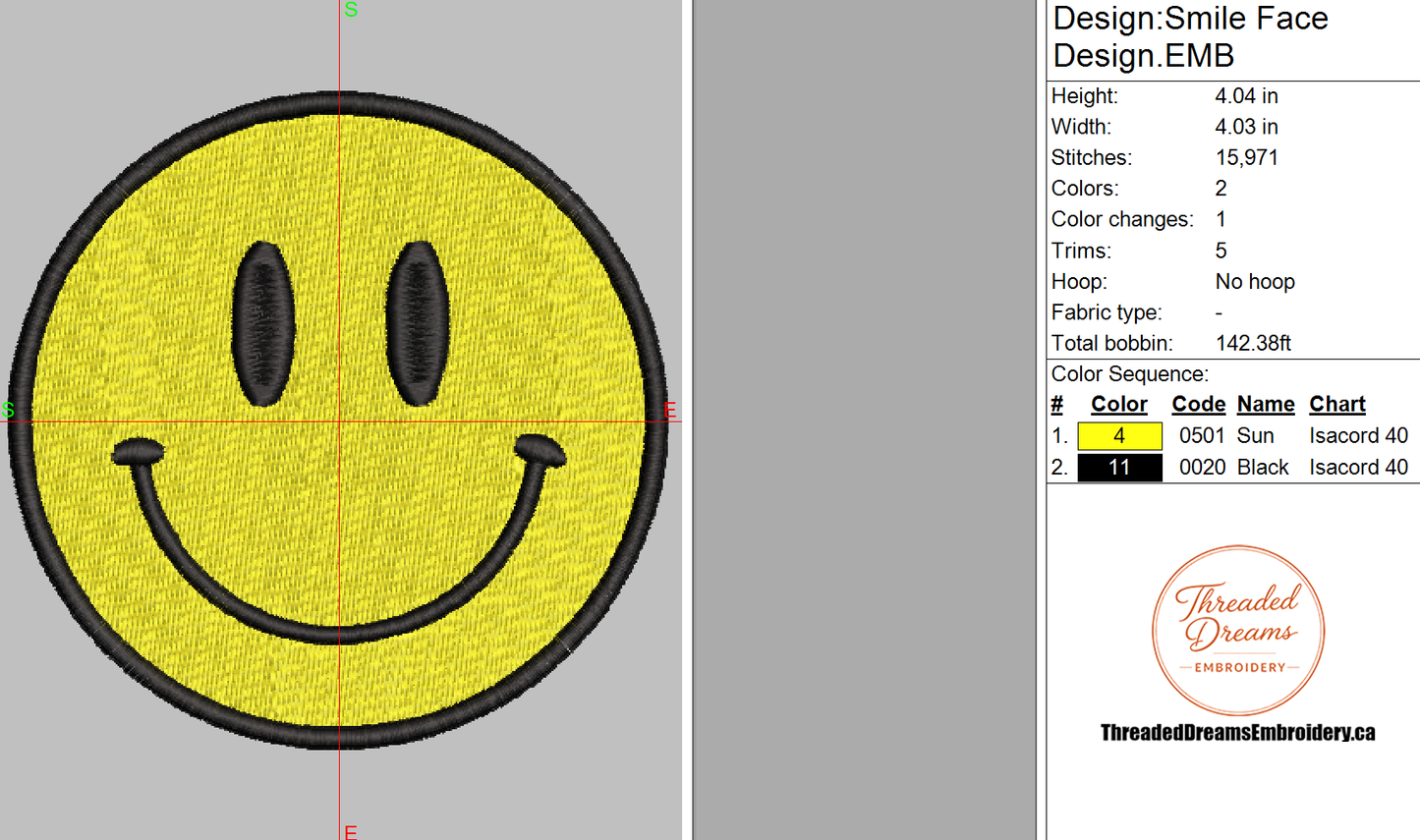Click the green S start marker at top

pyautogui.click(x=351, y=10)
